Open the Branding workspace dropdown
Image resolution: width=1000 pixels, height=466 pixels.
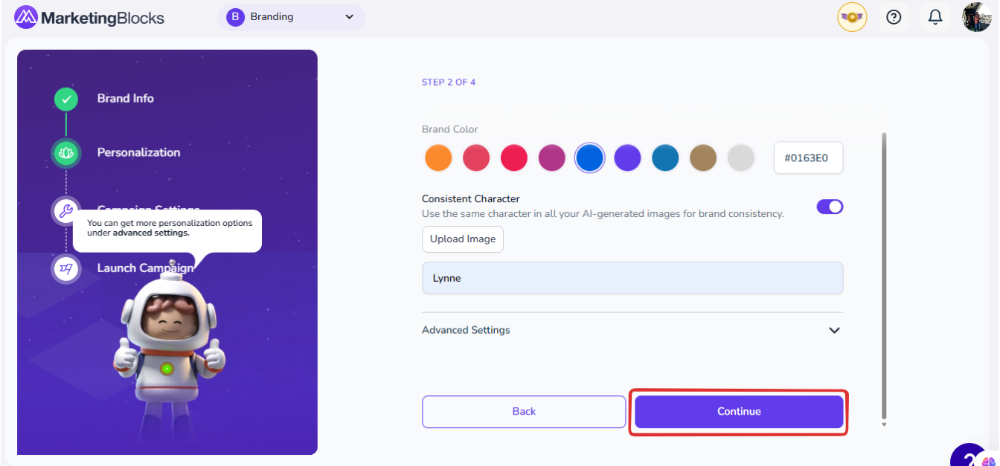[291, 17]
